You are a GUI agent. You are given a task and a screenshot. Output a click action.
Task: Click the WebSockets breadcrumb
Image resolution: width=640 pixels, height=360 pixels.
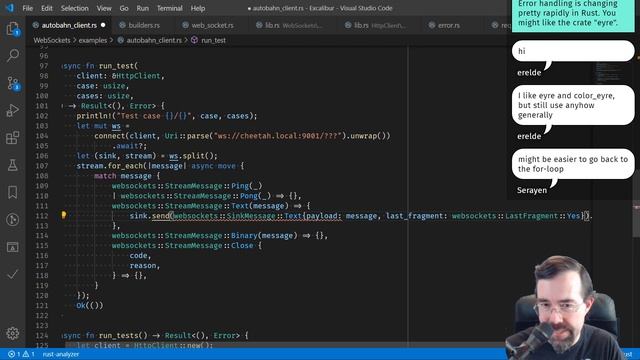pyautogui.click(x=52, y=40)
